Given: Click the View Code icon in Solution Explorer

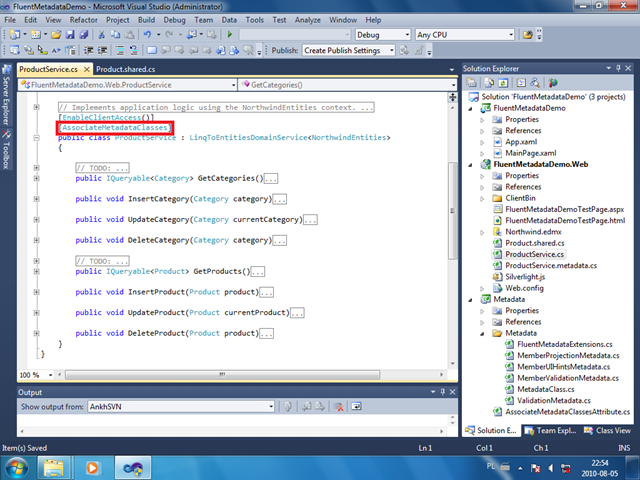Looking at the screenshot, I should [521, 83].
